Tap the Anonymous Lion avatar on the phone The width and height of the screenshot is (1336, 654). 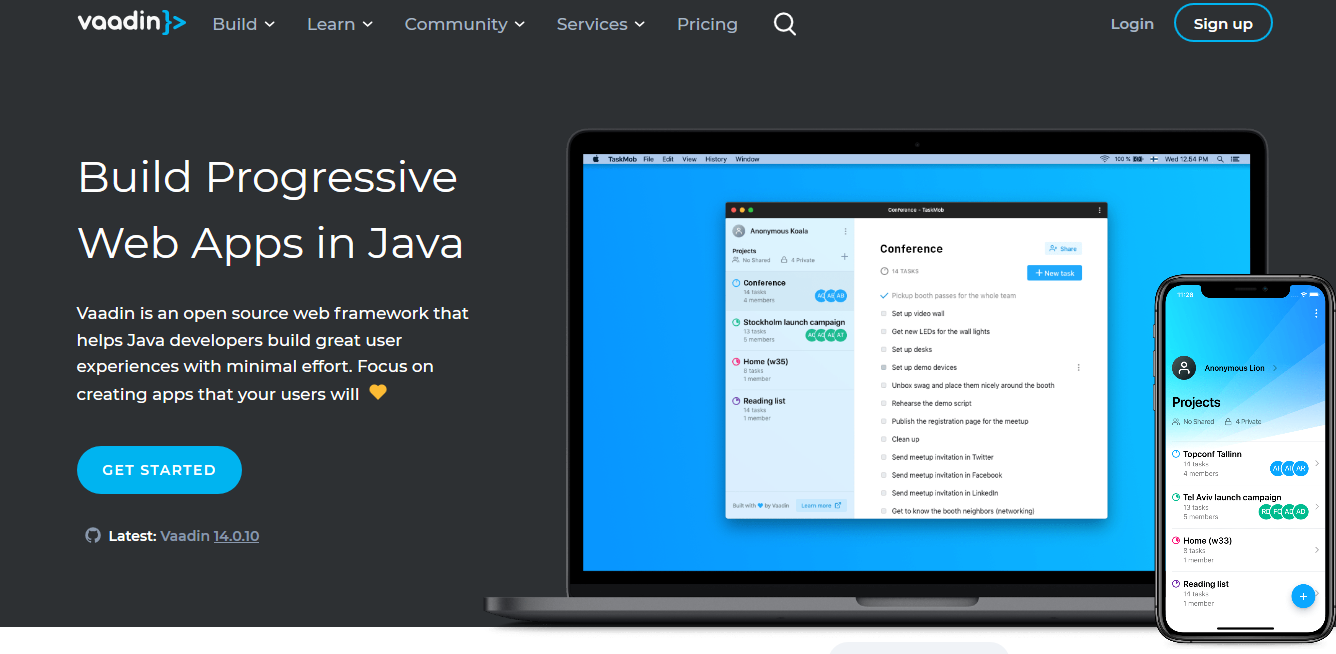tap(1184, 368)
